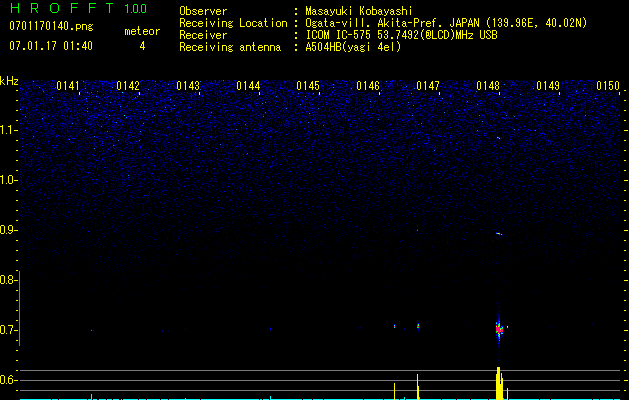Image resolution: width=629 pixels, height=400 pixels.
Task: Click the 0.7 frequency axis label
Action: pos(9,330)
